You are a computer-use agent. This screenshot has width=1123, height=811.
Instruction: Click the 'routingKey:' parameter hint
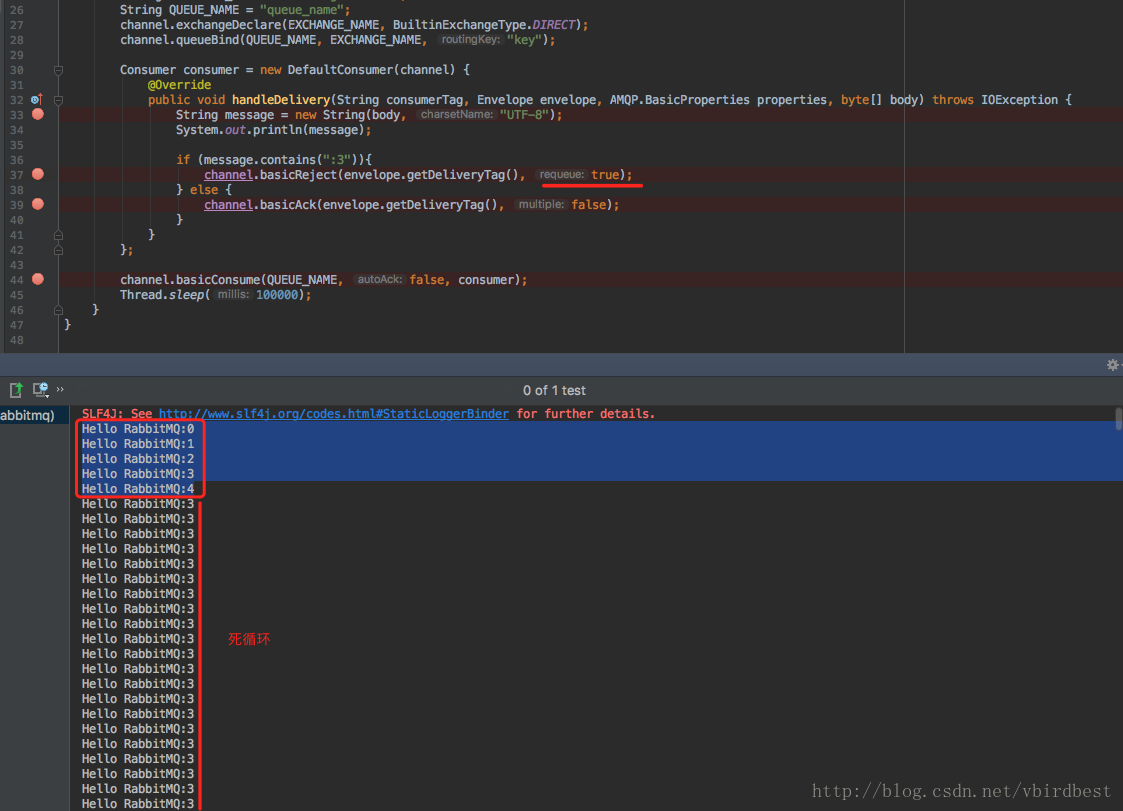pos(470,39)
